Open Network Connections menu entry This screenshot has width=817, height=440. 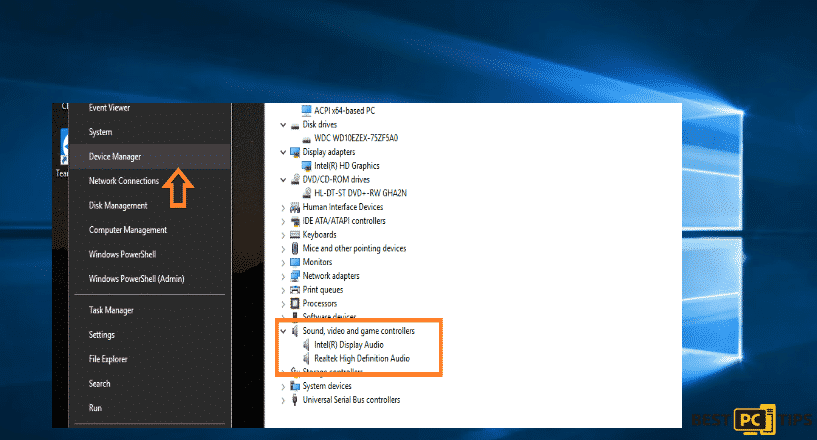tap(150, 181)
